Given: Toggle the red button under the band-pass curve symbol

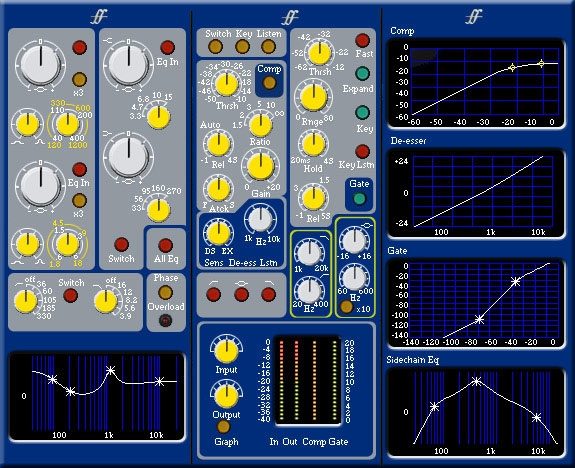Looking at the screenshot, I should coord(241,295).
